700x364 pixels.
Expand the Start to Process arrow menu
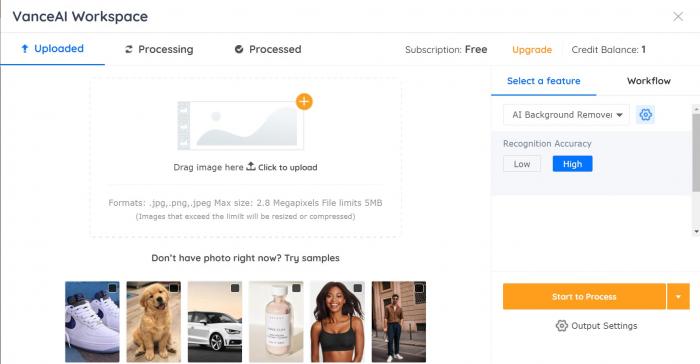point(678,297)
